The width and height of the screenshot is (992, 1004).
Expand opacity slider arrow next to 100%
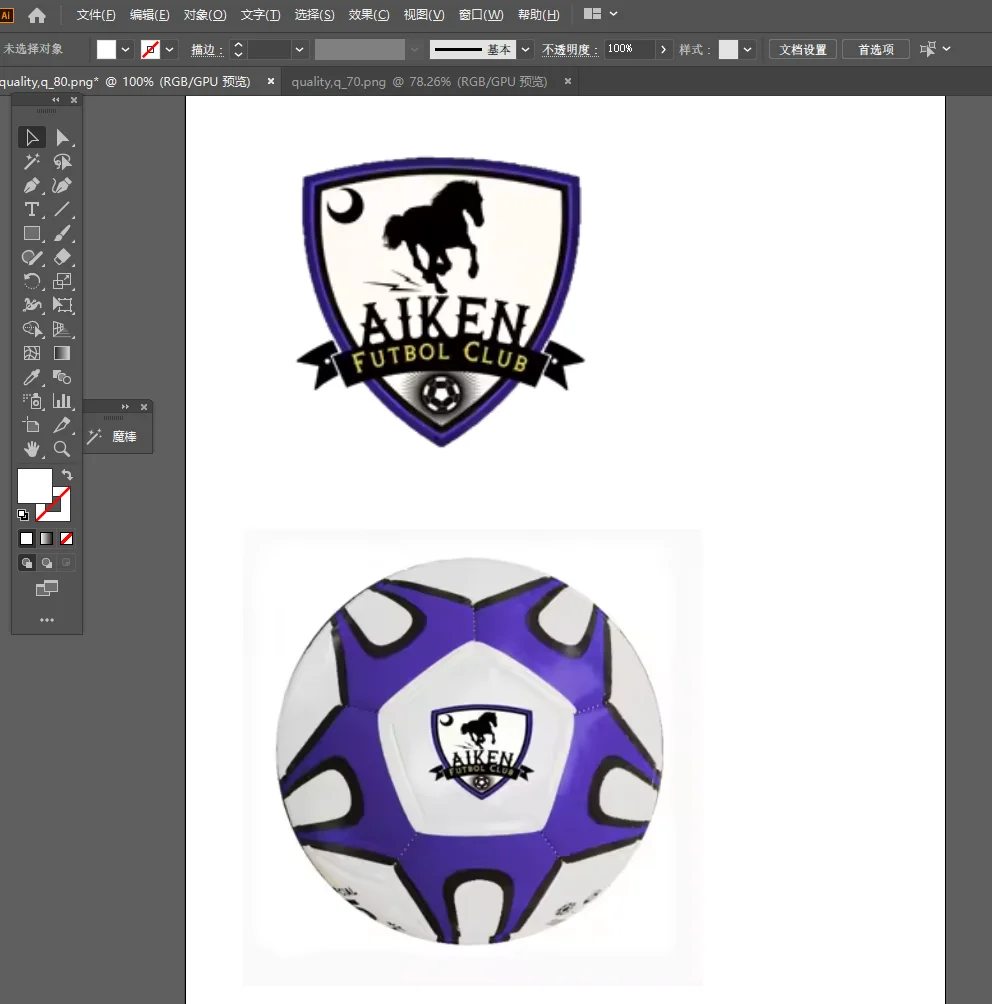pos(663,49)
